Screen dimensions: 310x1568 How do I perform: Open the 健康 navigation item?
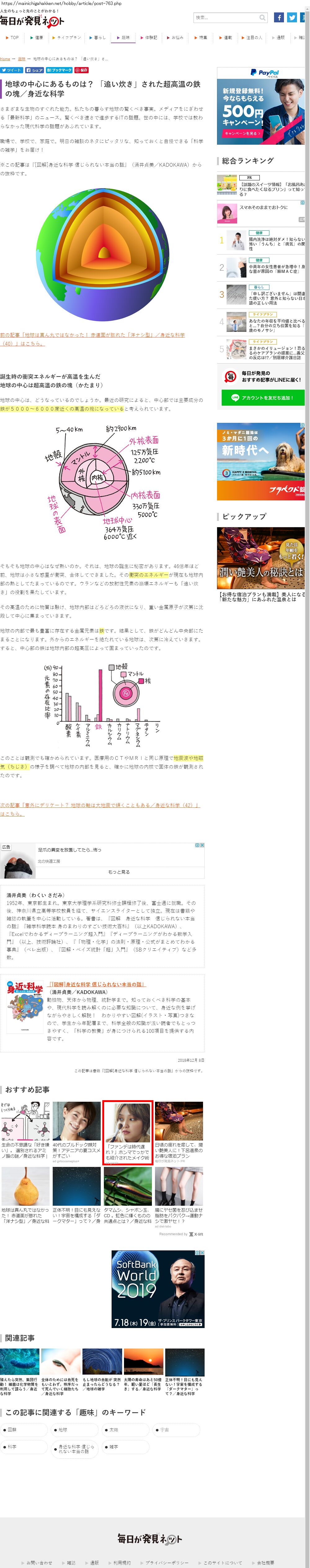(37, 38)
